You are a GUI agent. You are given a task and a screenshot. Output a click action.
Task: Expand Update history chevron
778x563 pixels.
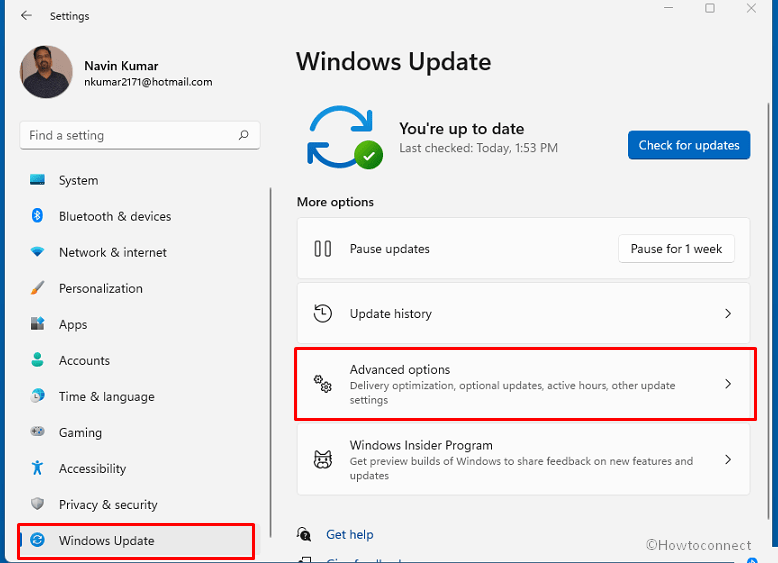tap(728, 313)
